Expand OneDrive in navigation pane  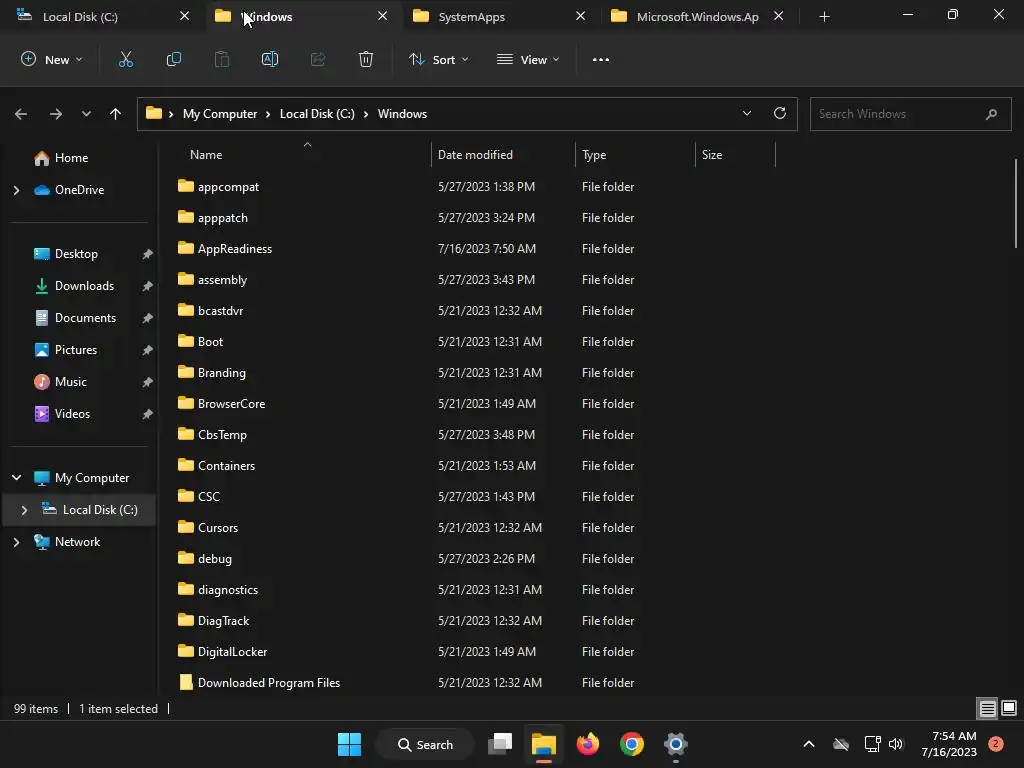[17, 190]
